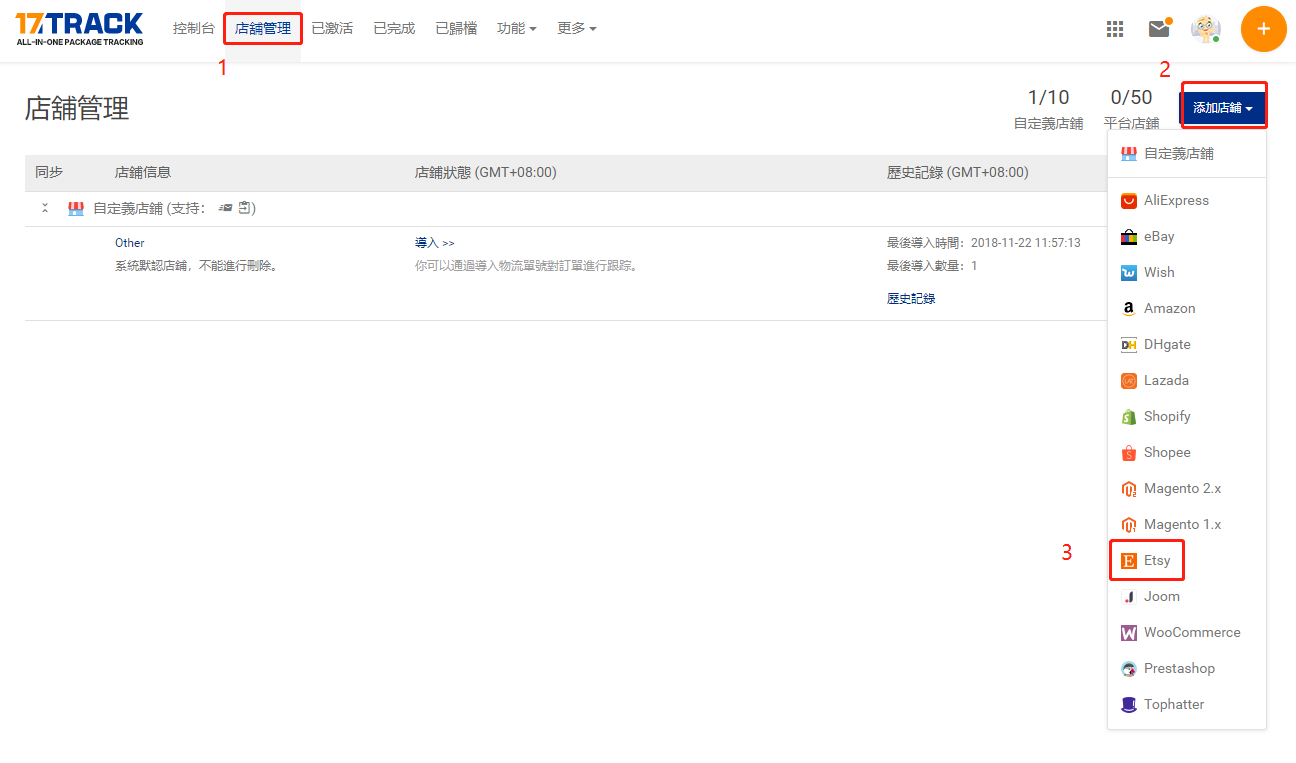1296x763 pixels.
Task: Click 歷史記錄 (GMT+08:00) column header
Action: (x=958, y=172)
